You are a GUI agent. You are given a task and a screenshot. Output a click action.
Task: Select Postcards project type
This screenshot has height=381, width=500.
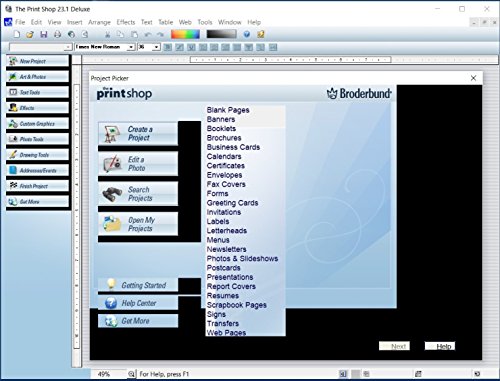pos(223,268)
